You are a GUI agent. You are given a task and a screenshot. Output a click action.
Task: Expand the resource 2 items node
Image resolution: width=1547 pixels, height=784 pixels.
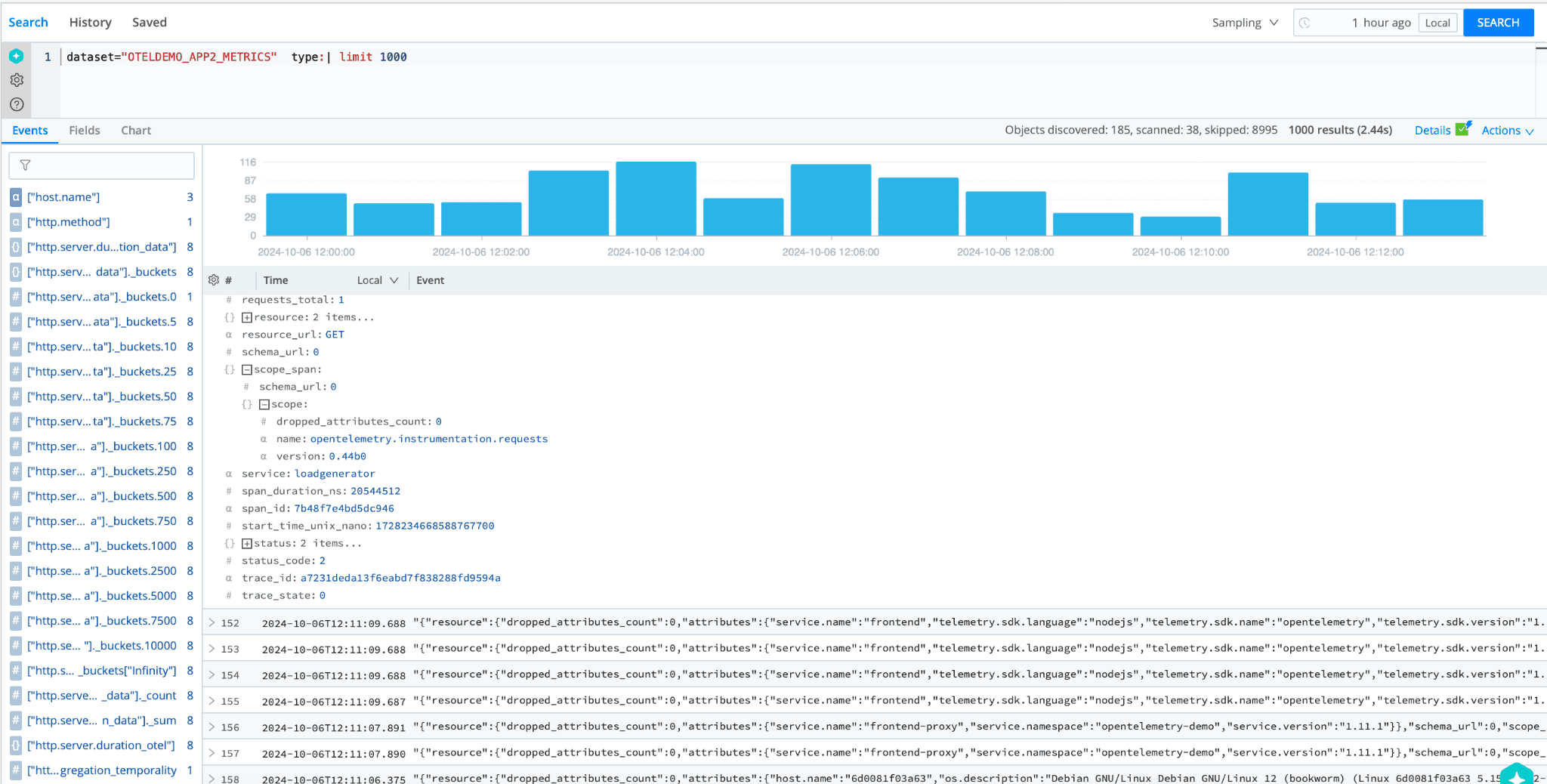point(247,317)
